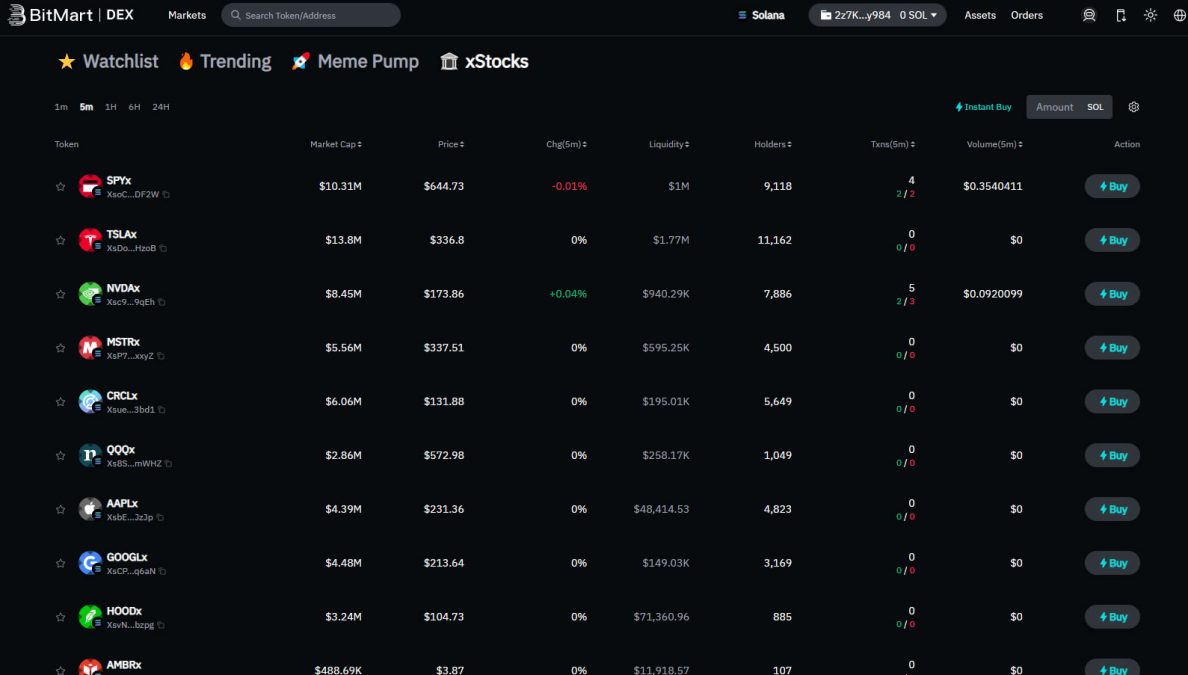1188x675 pixels.
Task: Open the AAPLx token logo
Action: coord(90,509)
